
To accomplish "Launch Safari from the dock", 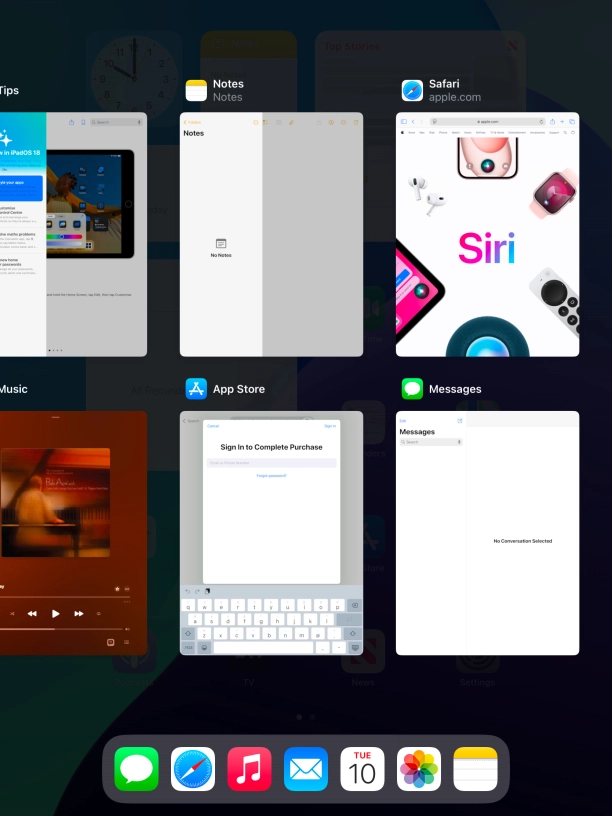I will point(193,770).
